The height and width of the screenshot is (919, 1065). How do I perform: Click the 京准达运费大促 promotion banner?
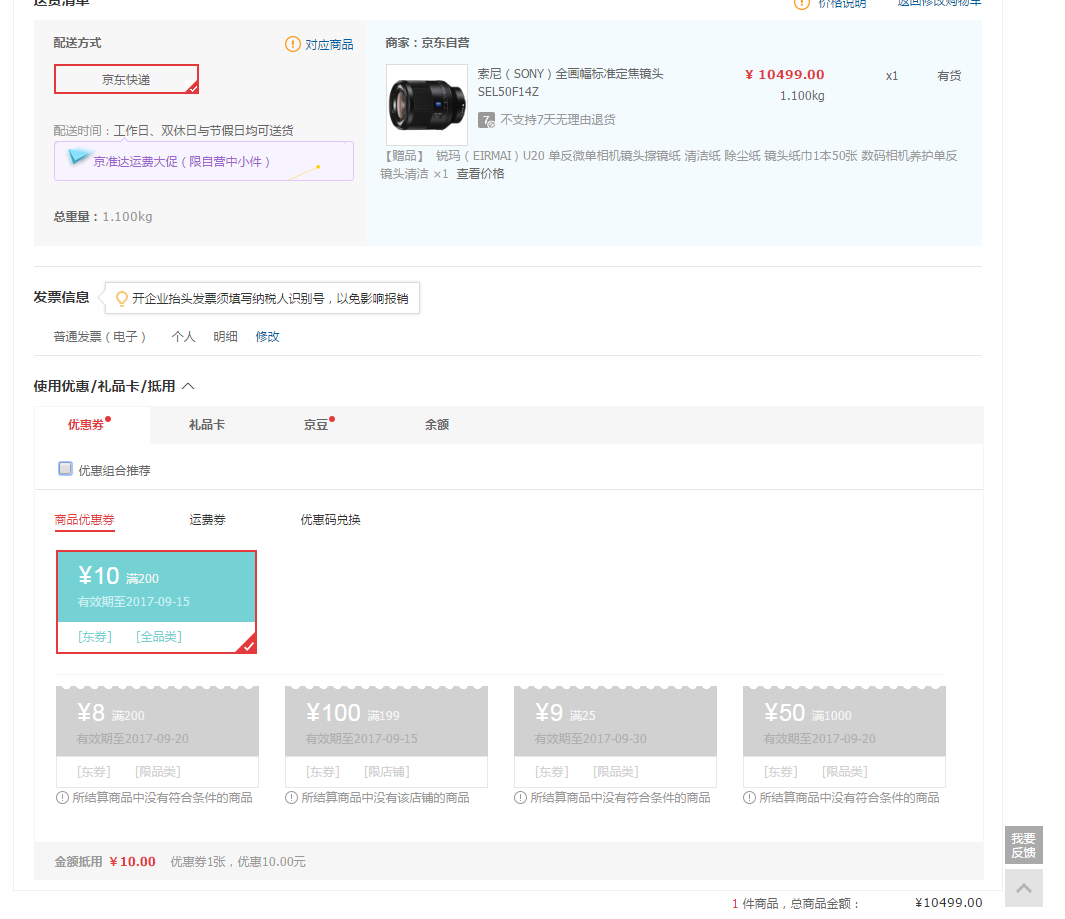204,162
